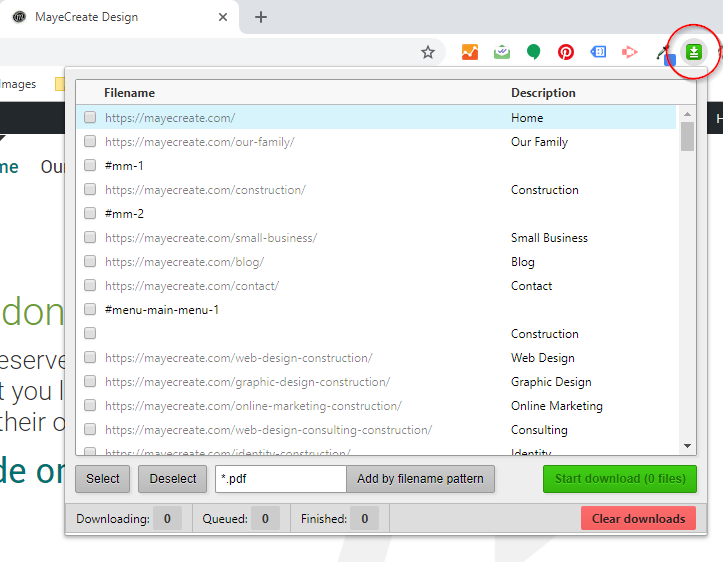Click the our-family/ URL text
This screenshot has width=723, height=562.
point(200,142)
